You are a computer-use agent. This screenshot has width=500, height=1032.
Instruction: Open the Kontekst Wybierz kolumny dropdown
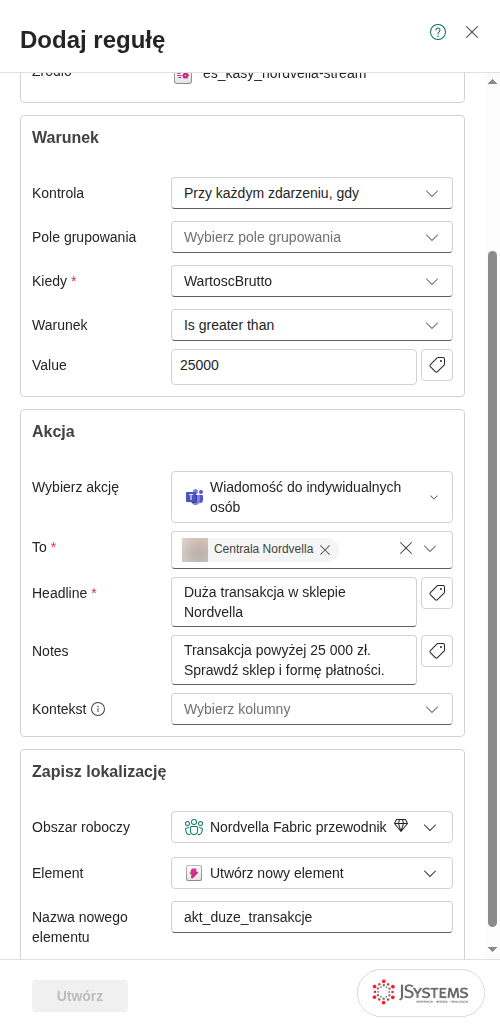(x=312, y=709)
